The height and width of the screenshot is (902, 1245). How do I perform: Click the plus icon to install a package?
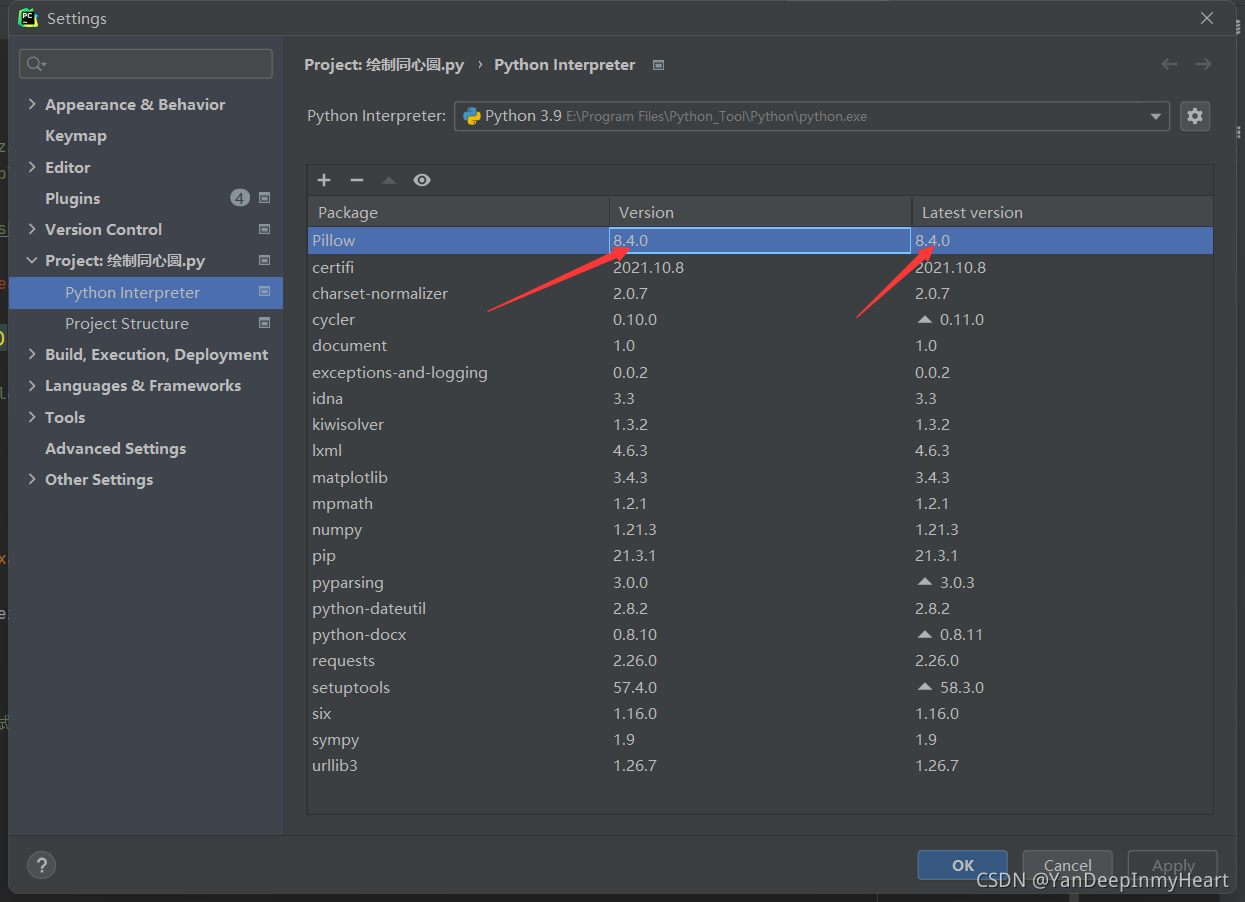pyautogui.click(x=324, y=180)
